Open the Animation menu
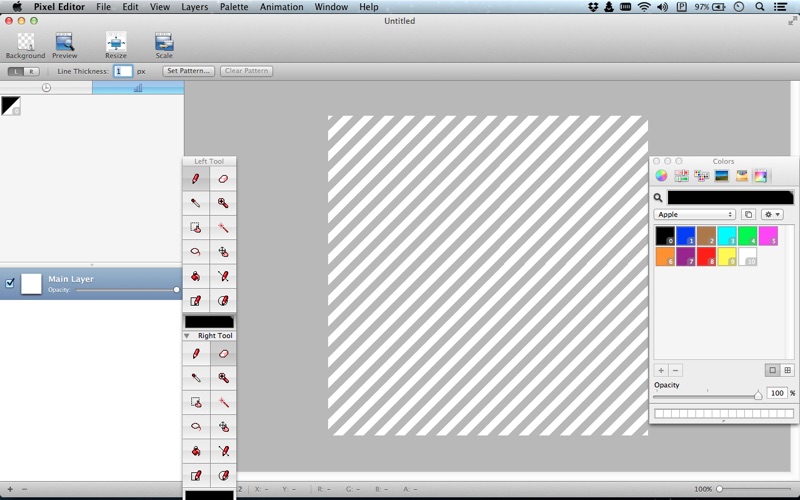The height and width of the screenshot is (500, 800). [282, 7]
